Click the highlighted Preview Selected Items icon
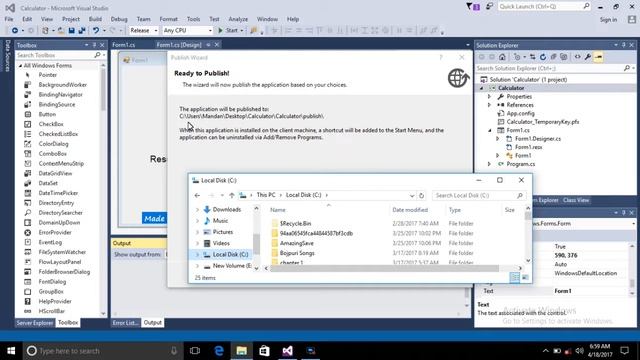Image resolution: width=640 pixels, height=360 pixels. point(598,57)
